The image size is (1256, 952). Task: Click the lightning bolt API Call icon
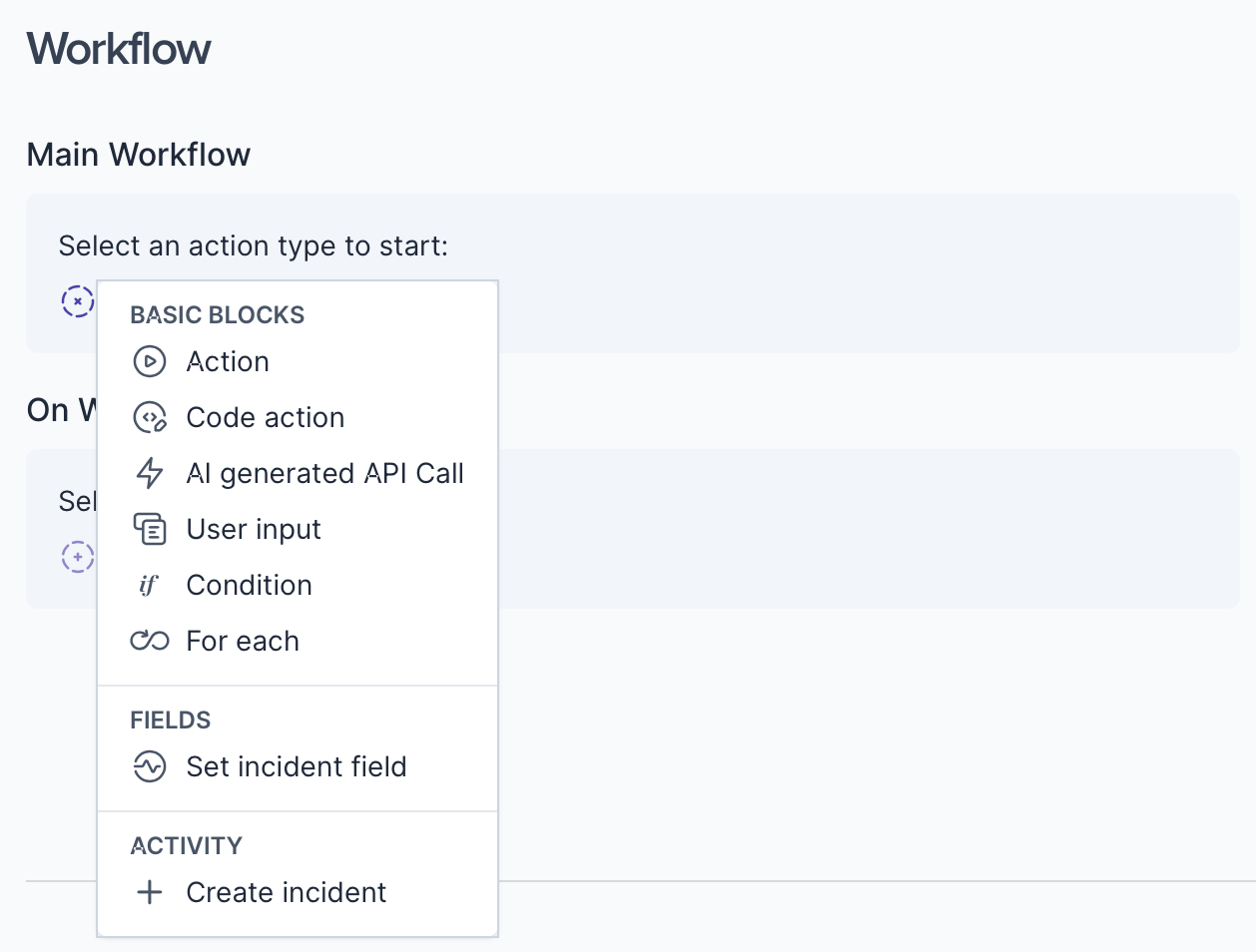tap(150, 473)
